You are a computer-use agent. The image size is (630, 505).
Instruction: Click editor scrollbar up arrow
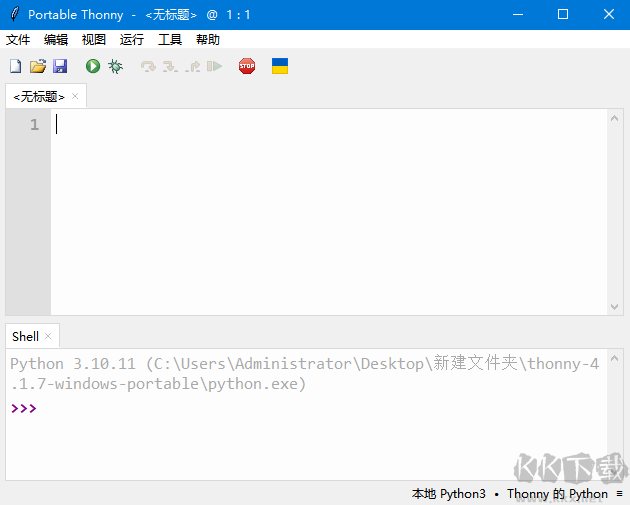[x=614, y=118]
